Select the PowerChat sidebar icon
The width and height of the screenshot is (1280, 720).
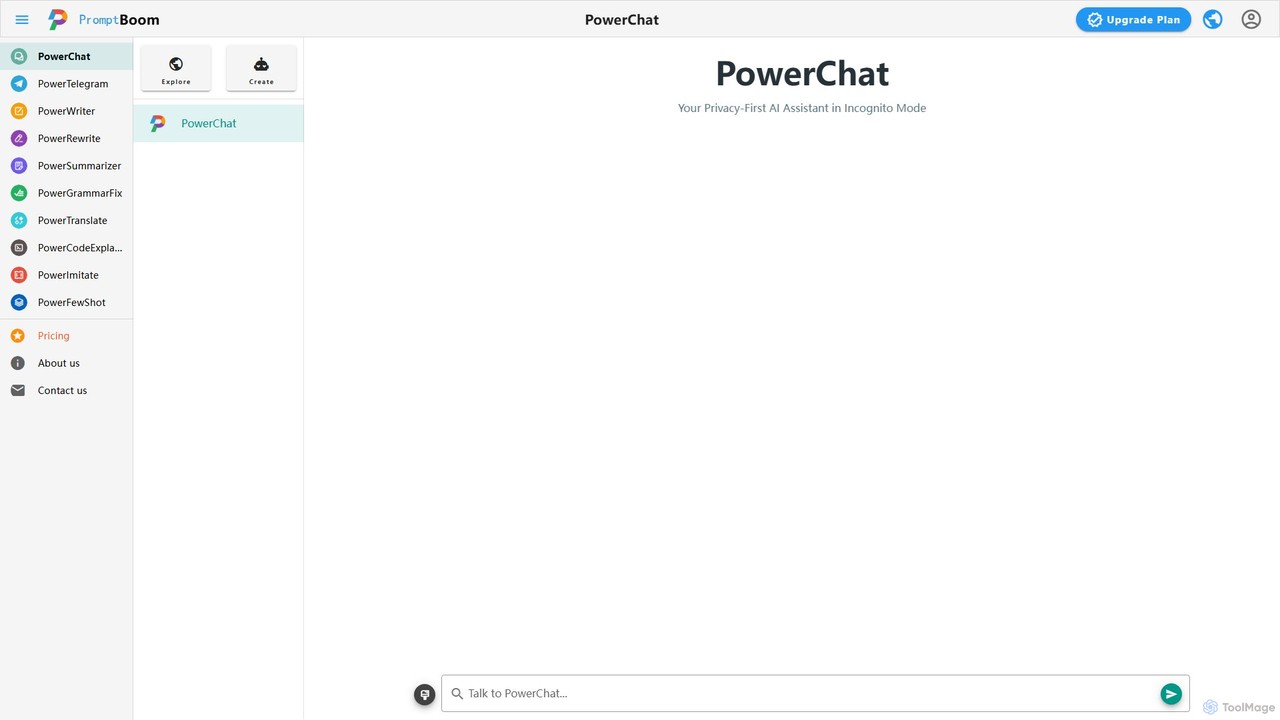18,56
